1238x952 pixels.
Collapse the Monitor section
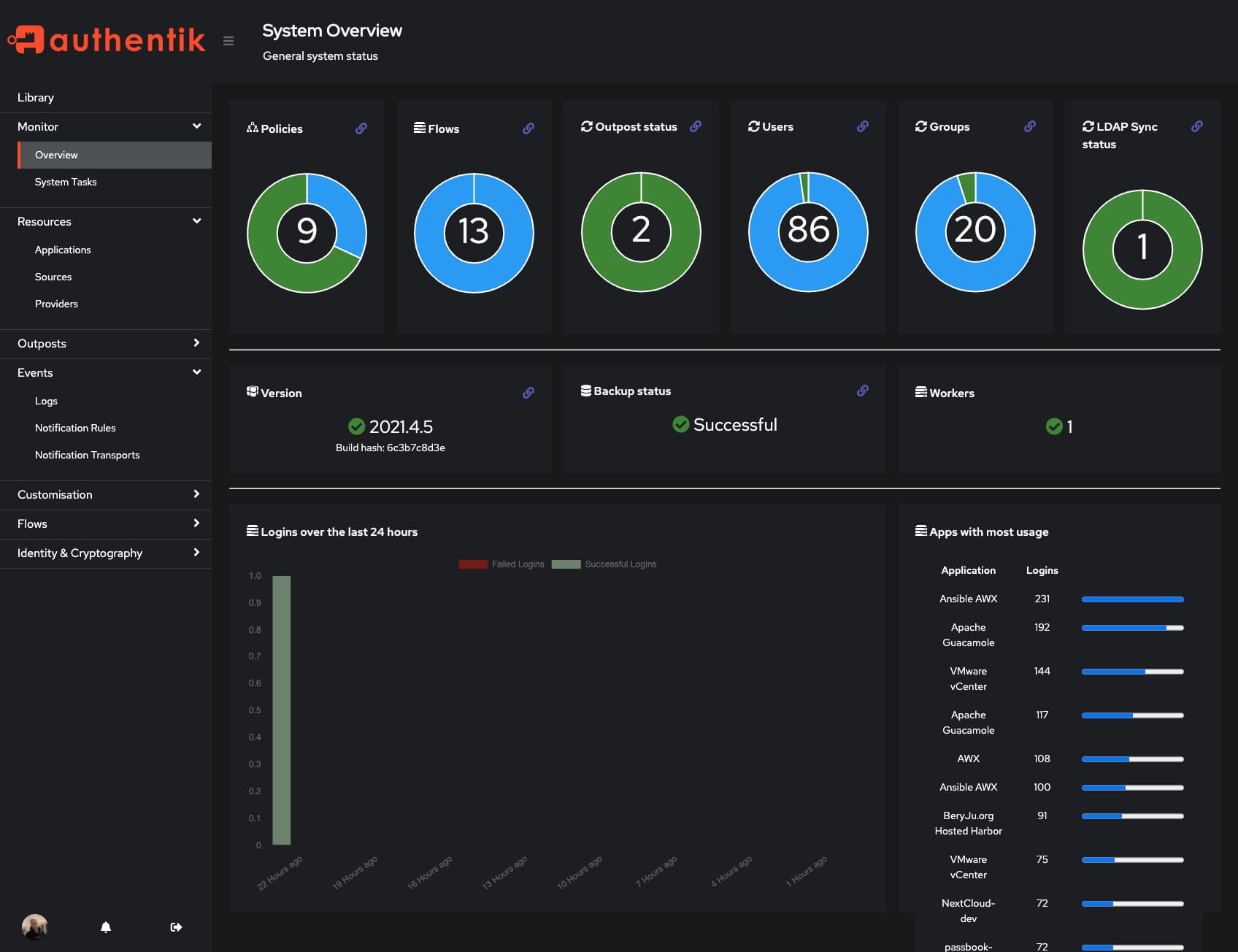click(106, 126)
